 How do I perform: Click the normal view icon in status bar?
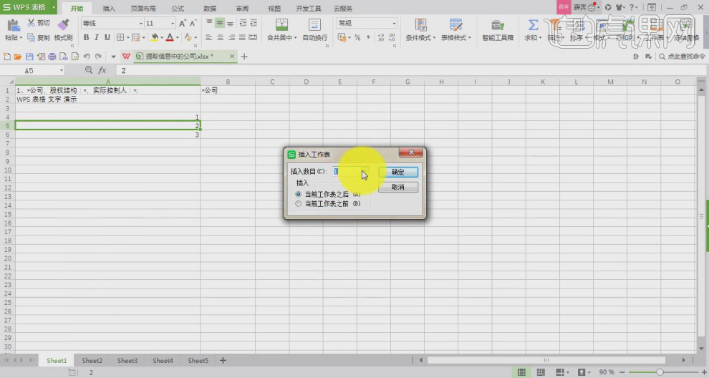(521, 372)
